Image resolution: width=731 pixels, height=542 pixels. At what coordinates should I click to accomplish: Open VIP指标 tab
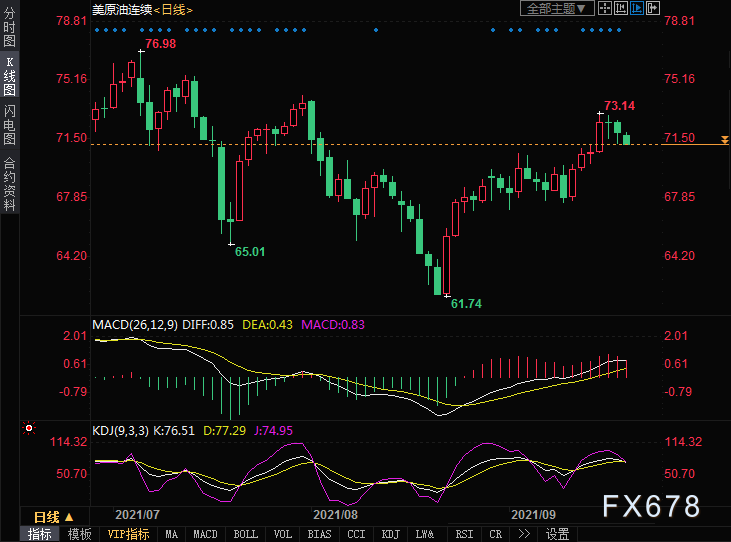(x=128, y=534)
